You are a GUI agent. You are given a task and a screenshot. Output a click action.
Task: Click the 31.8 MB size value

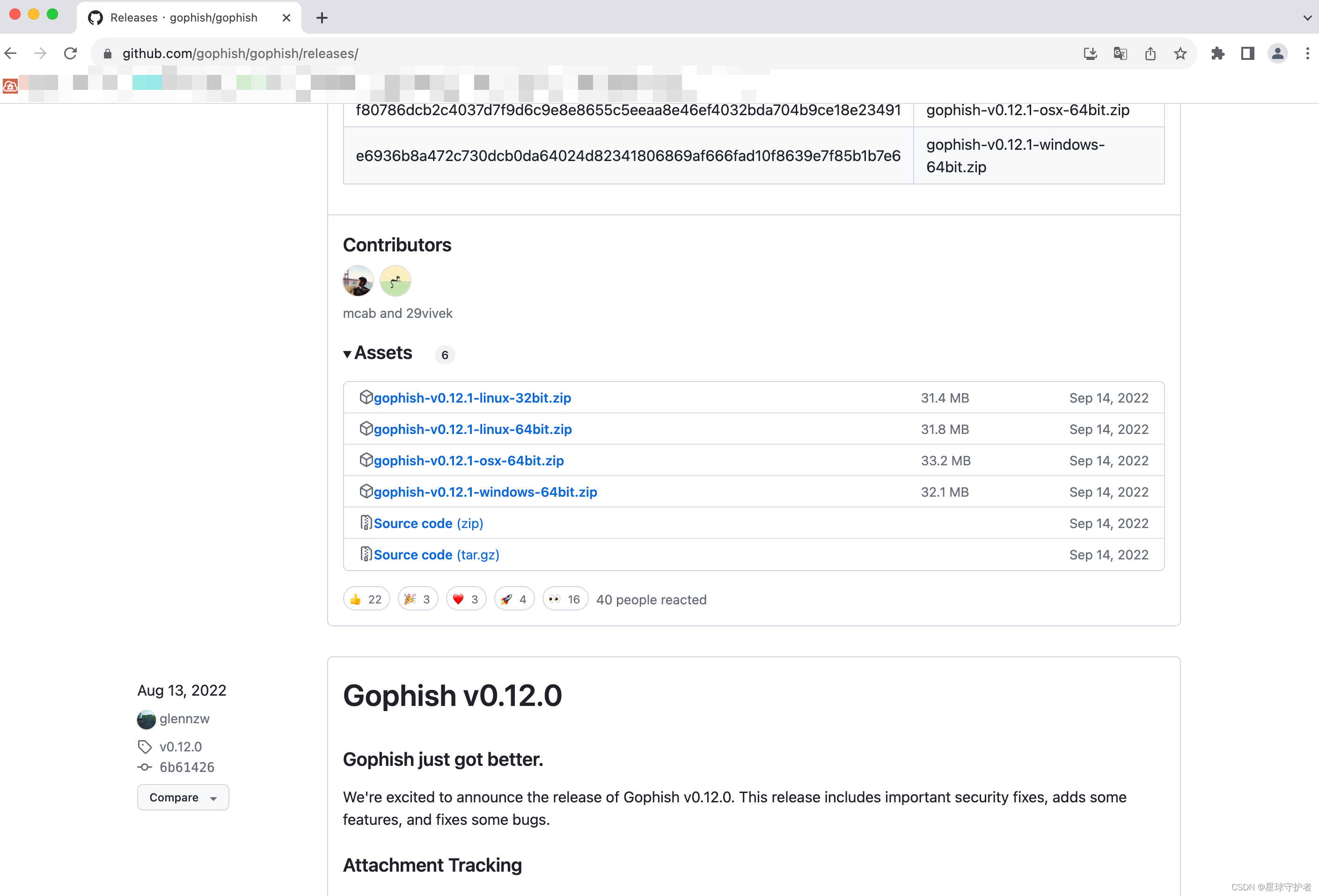(x=945, y=429)
